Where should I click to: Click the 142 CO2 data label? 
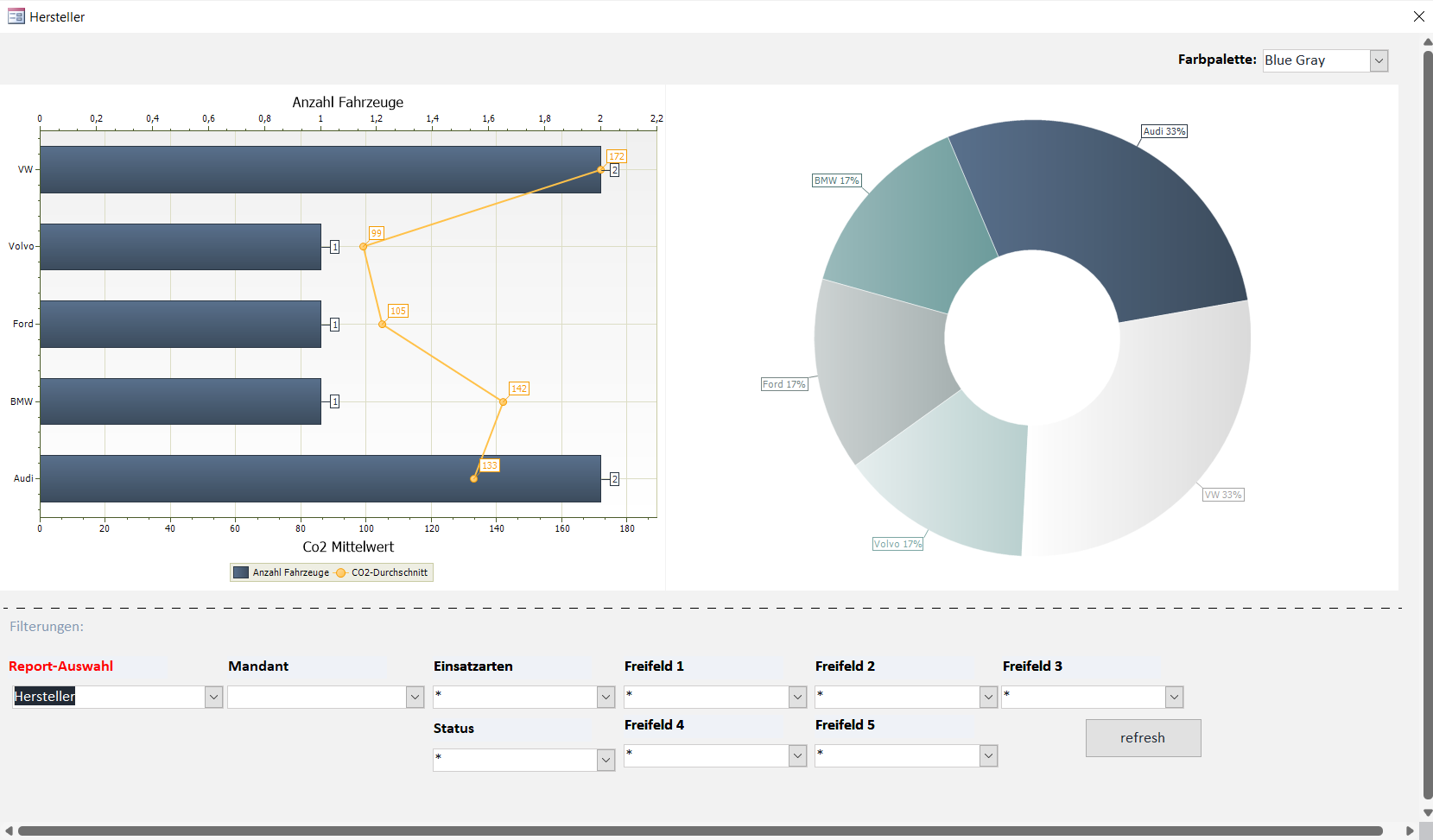click(x=519, y=388)
